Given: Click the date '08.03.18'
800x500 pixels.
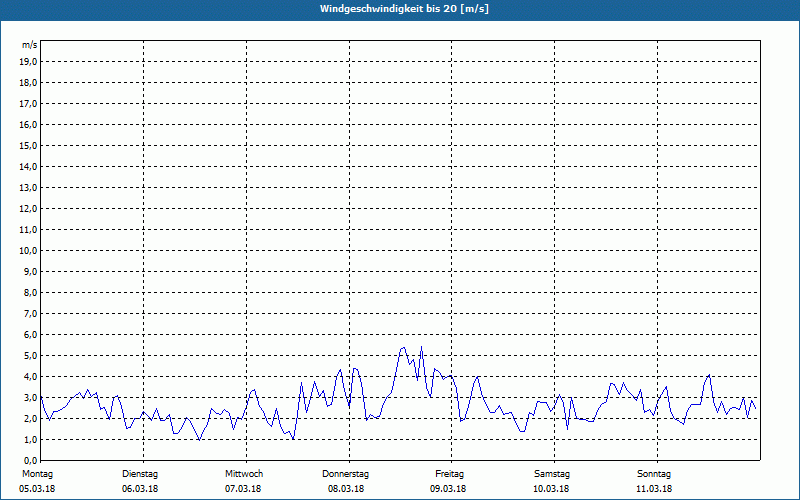Looking at the screenshot, I should click(x=346, y=489).
